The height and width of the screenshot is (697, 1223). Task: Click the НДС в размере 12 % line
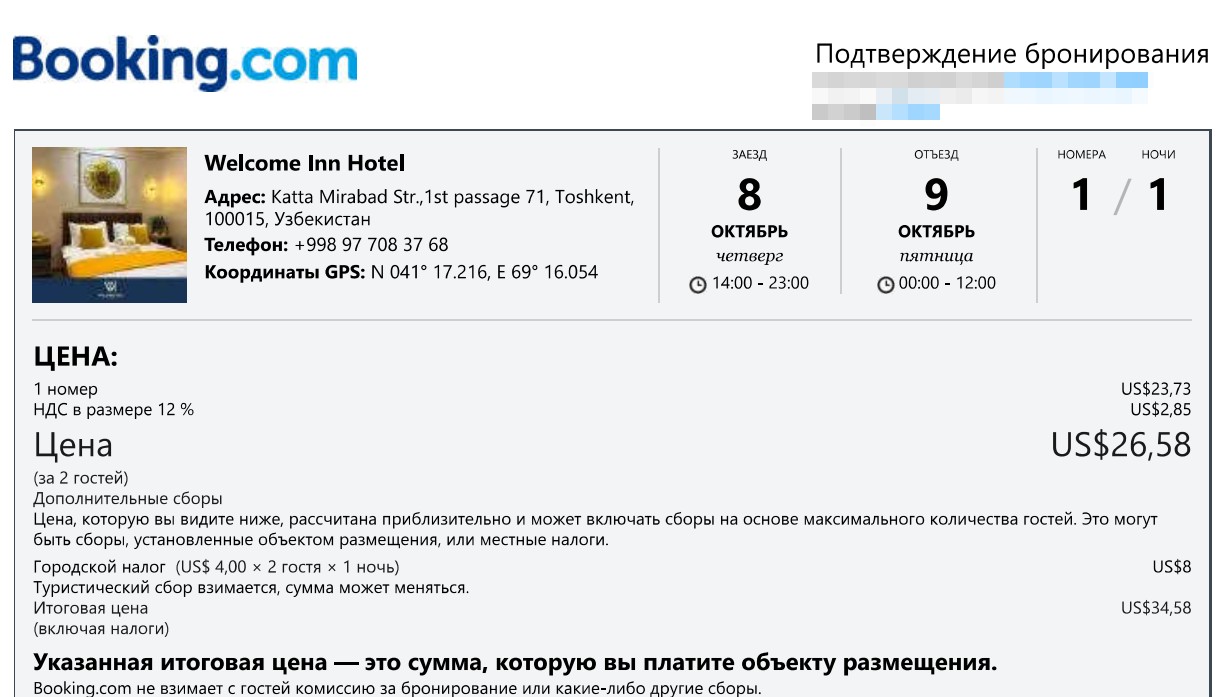tap(114, 410)
